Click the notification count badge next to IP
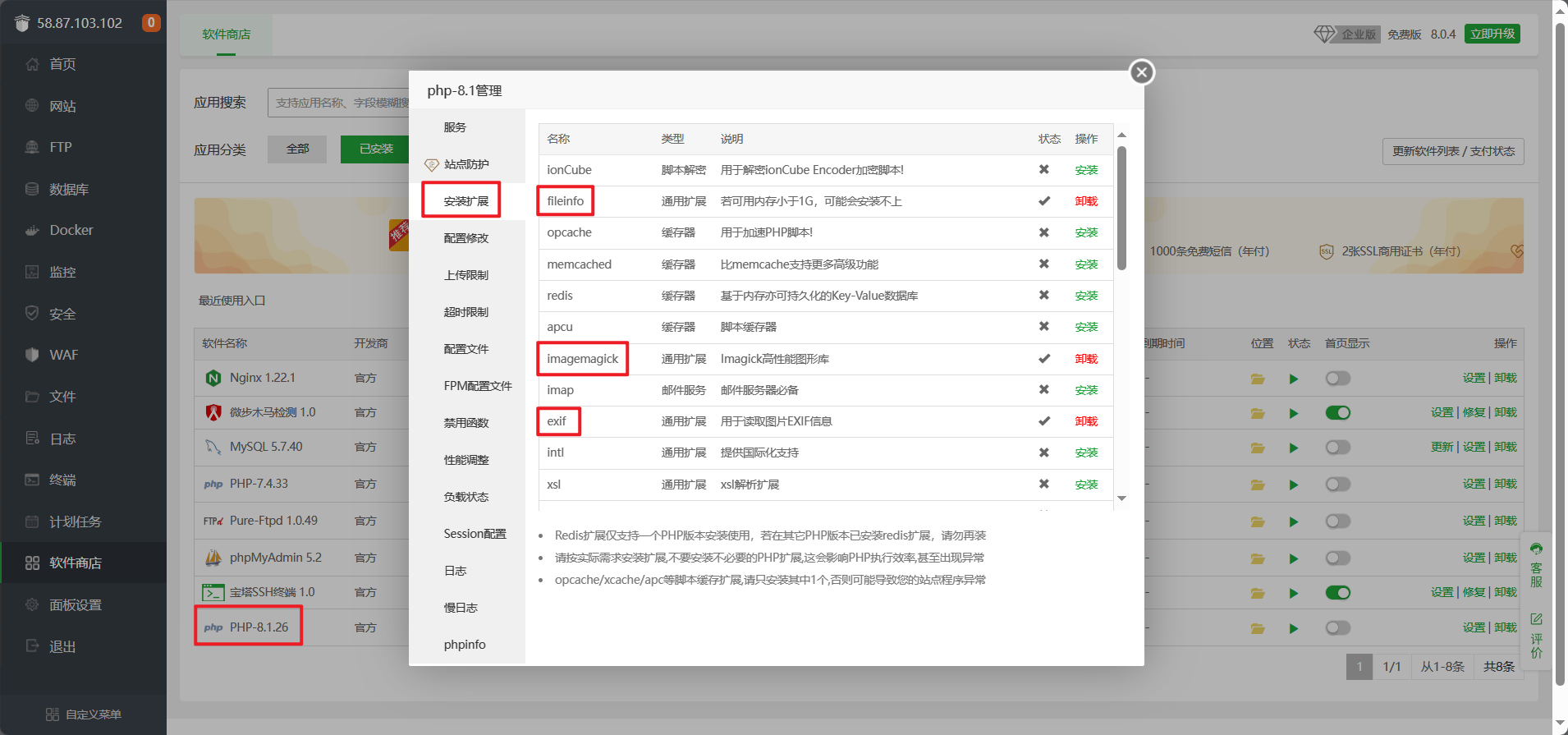 click(151, 23)
